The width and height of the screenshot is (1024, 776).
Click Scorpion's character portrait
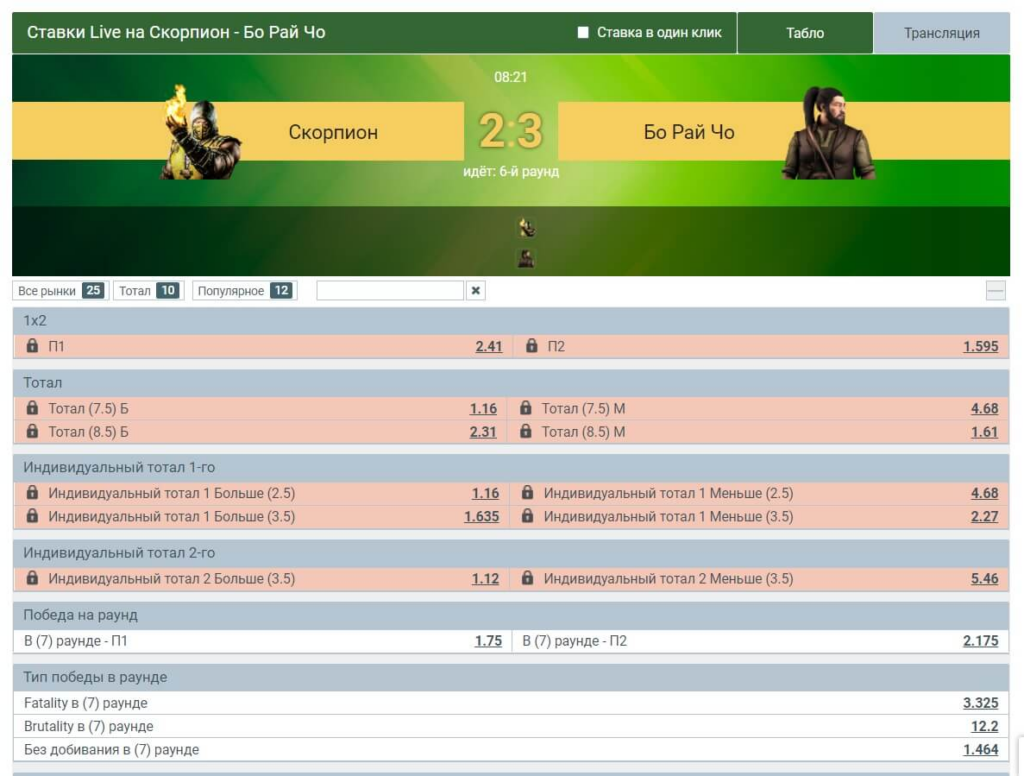pyautogui.click(x=199, y=132)
